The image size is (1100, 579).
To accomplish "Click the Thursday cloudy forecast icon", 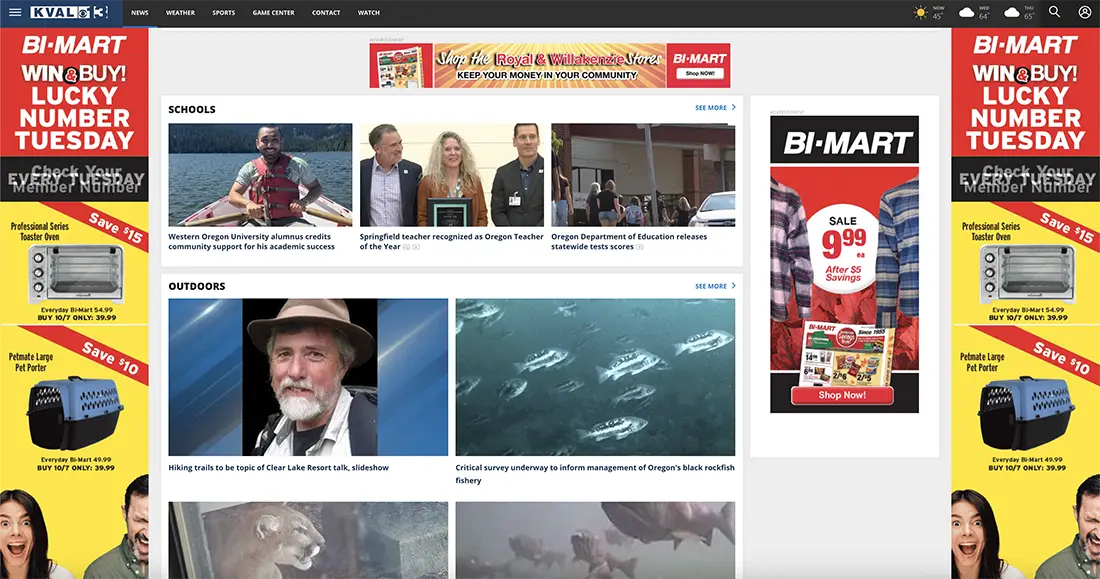I will click(x=1012, y=13).
